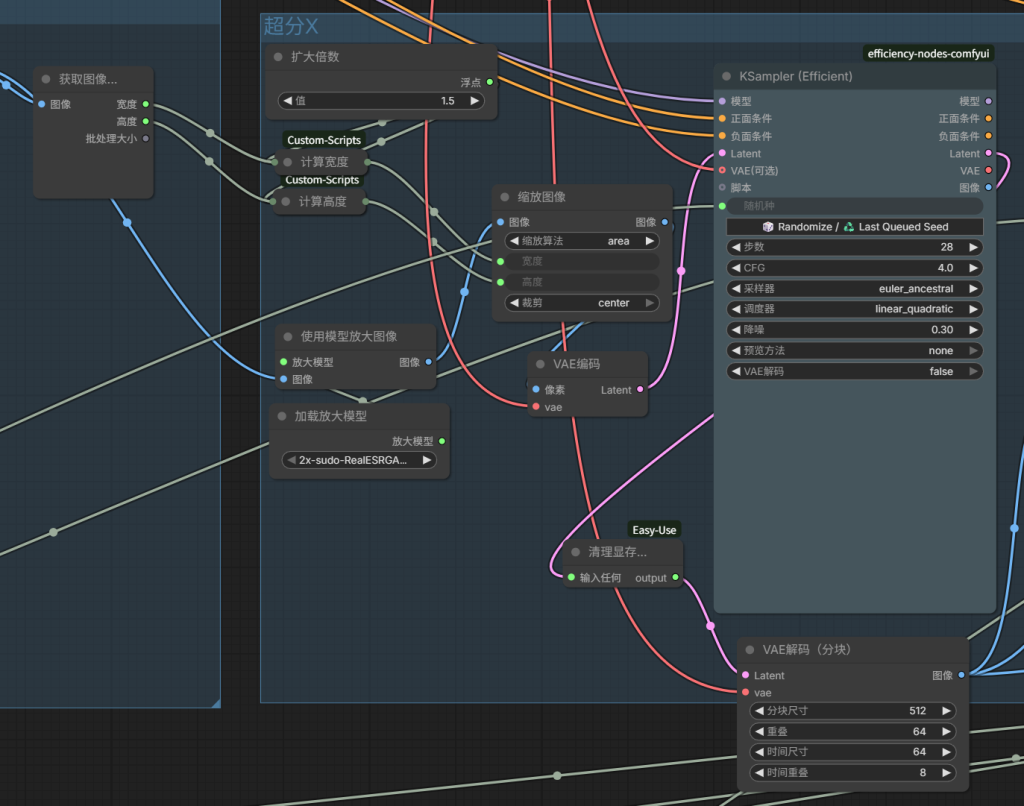Collapse the VAE编码 node via its title dot
The image size is (1024, 806).
(x=541, y=365)
